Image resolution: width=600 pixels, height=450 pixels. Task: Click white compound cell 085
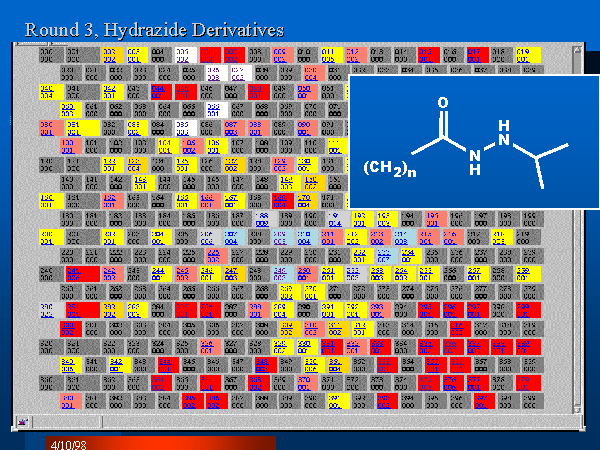pos(183,127)
